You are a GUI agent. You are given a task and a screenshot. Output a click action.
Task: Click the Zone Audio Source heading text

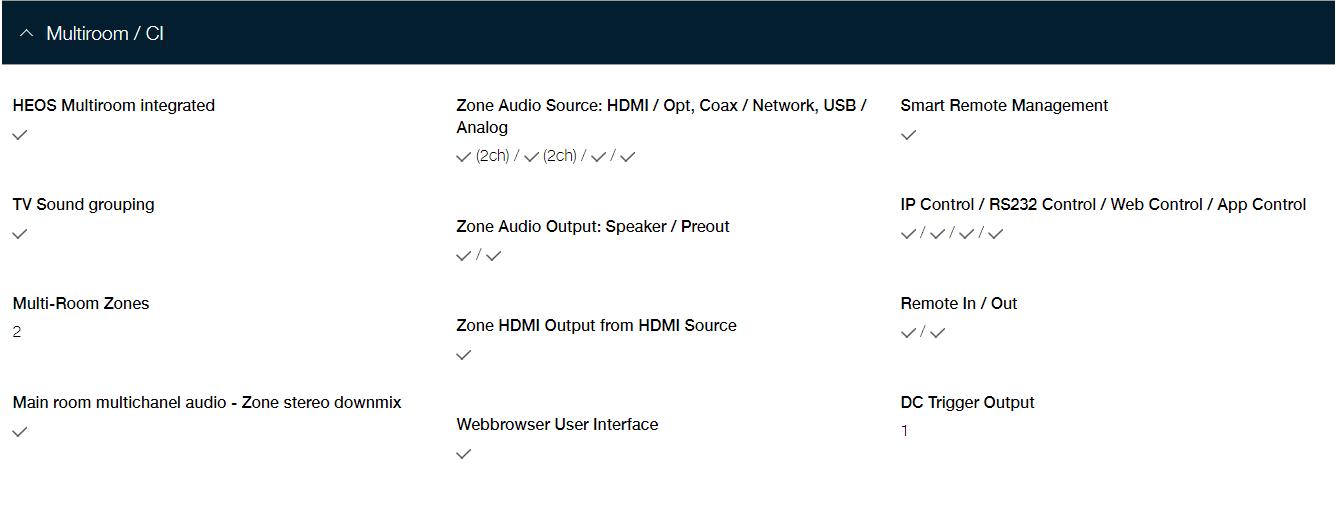point(662,116)
